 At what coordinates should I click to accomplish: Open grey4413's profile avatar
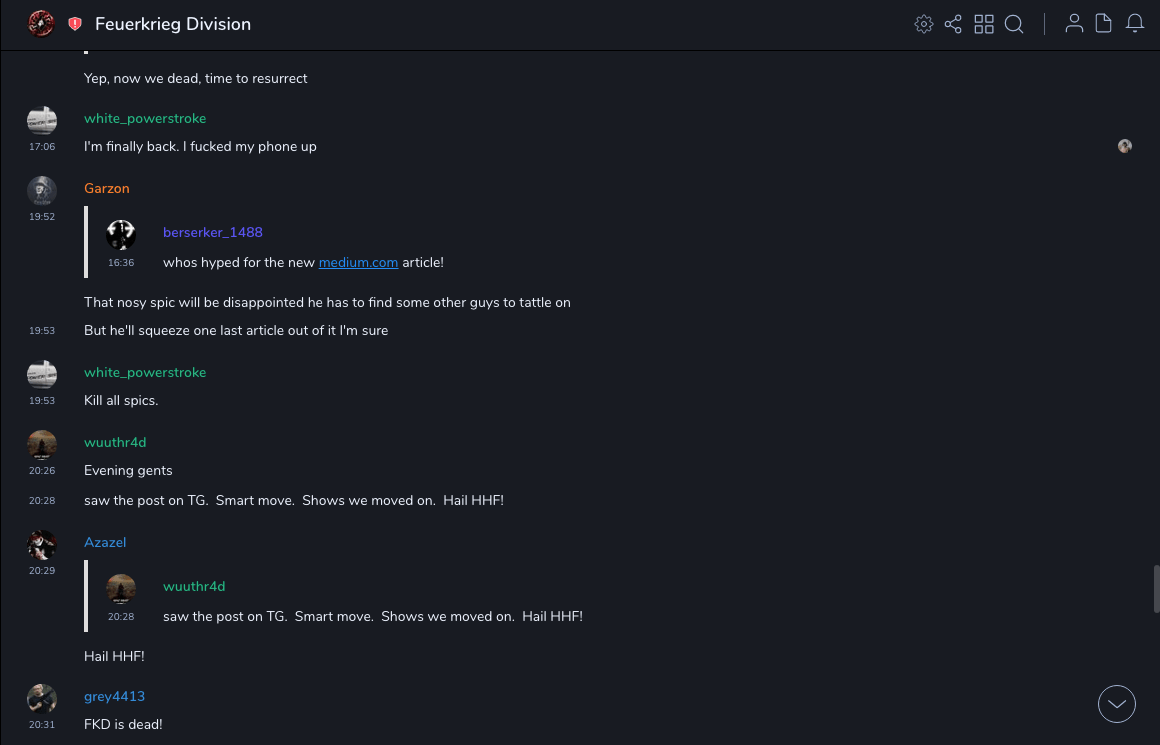coord(42,698)
